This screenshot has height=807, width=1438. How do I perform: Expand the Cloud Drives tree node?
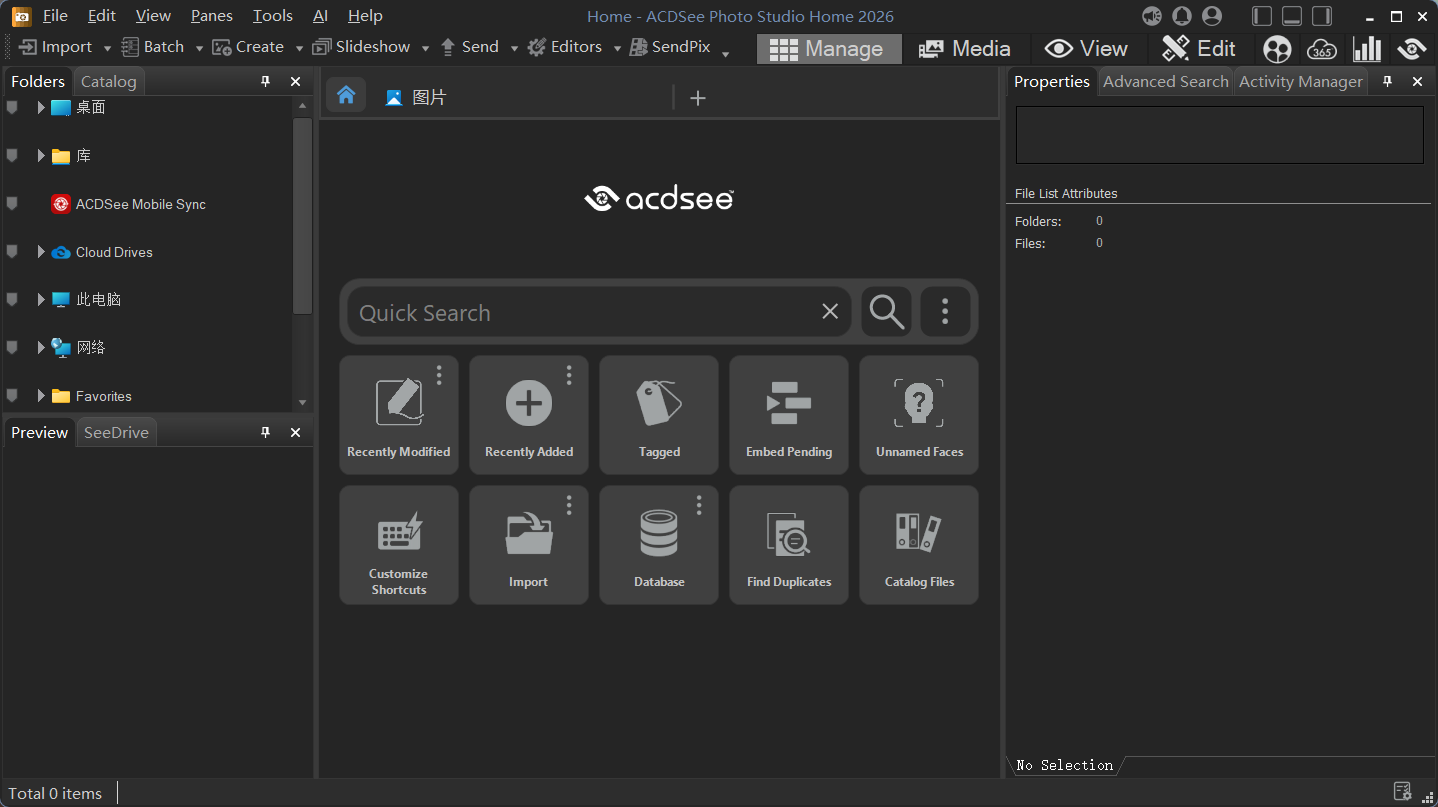41,252
